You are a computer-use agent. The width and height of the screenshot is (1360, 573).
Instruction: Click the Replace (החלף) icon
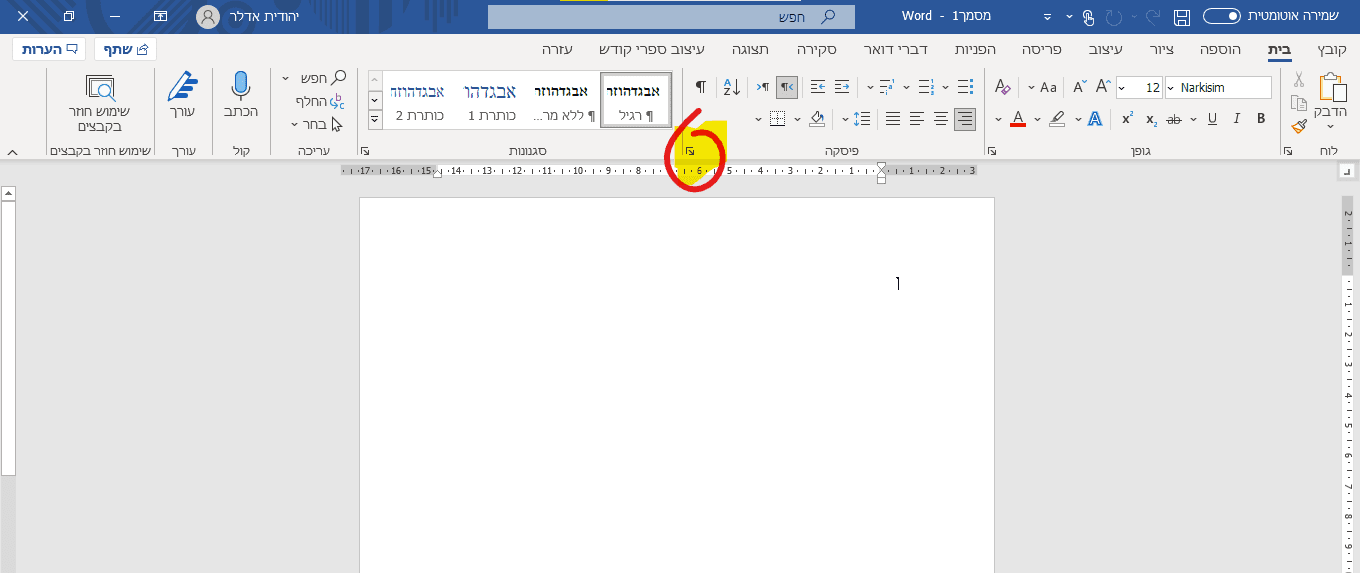tap(337, 101)
